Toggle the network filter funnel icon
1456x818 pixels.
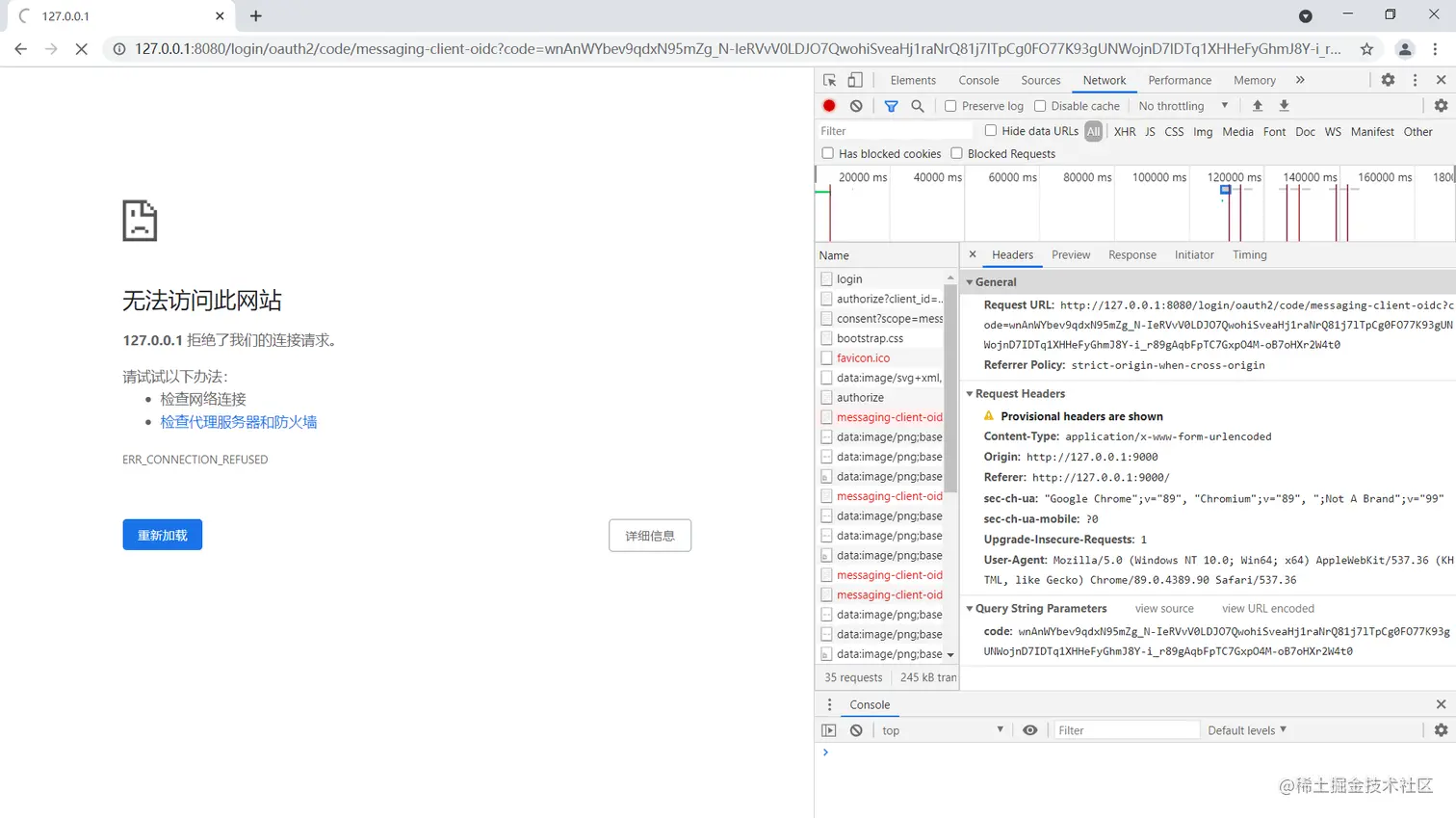[x=891, y=106]
